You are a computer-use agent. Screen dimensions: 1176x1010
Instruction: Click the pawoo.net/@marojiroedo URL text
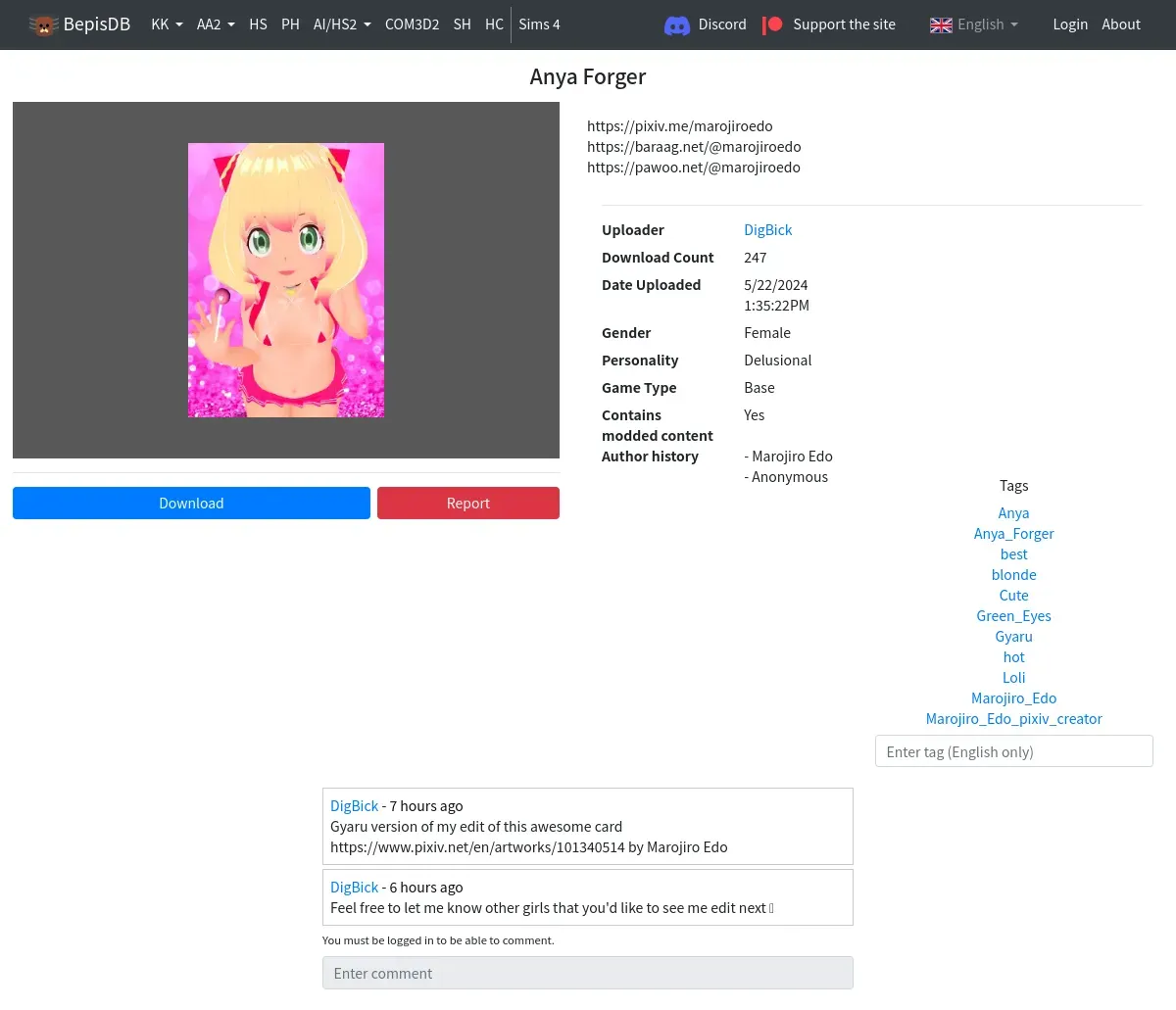(694, 168)
